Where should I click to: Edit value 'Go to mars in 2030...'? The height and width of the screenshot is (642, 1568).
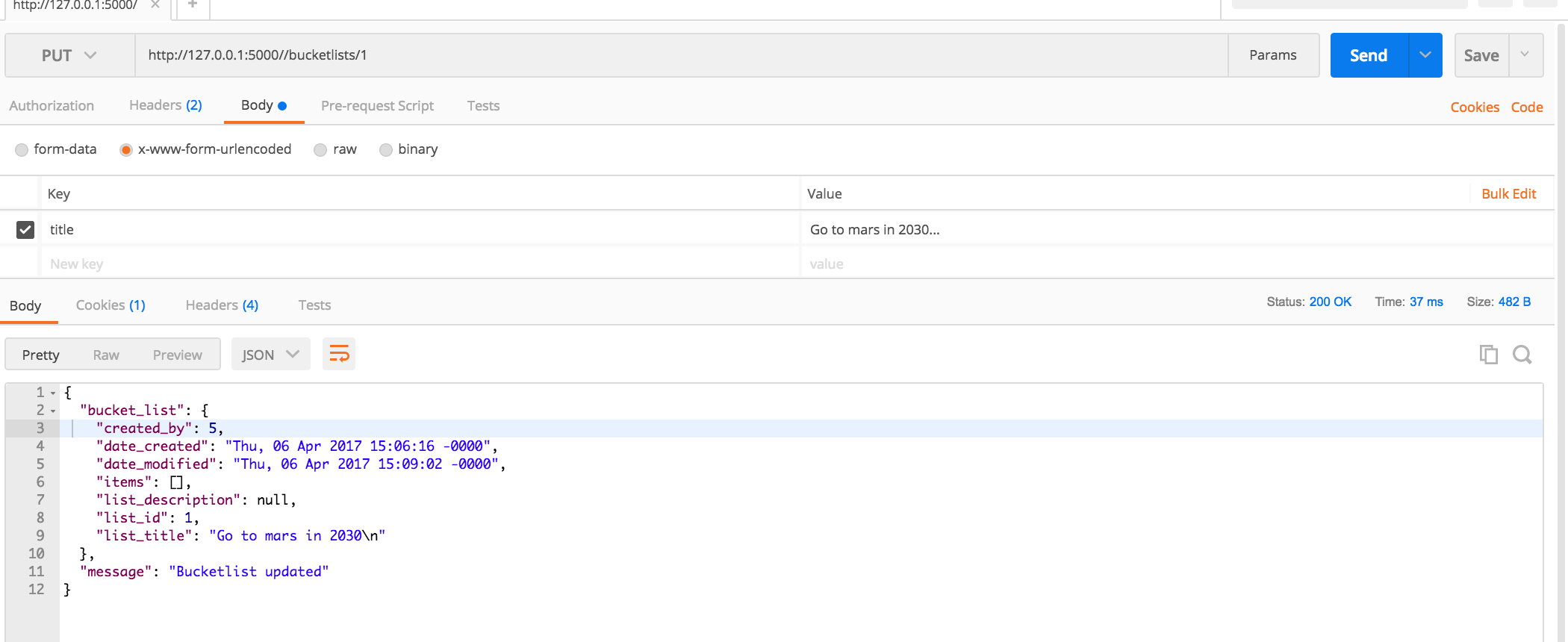pyautogui.click(x=1177, y=229)
